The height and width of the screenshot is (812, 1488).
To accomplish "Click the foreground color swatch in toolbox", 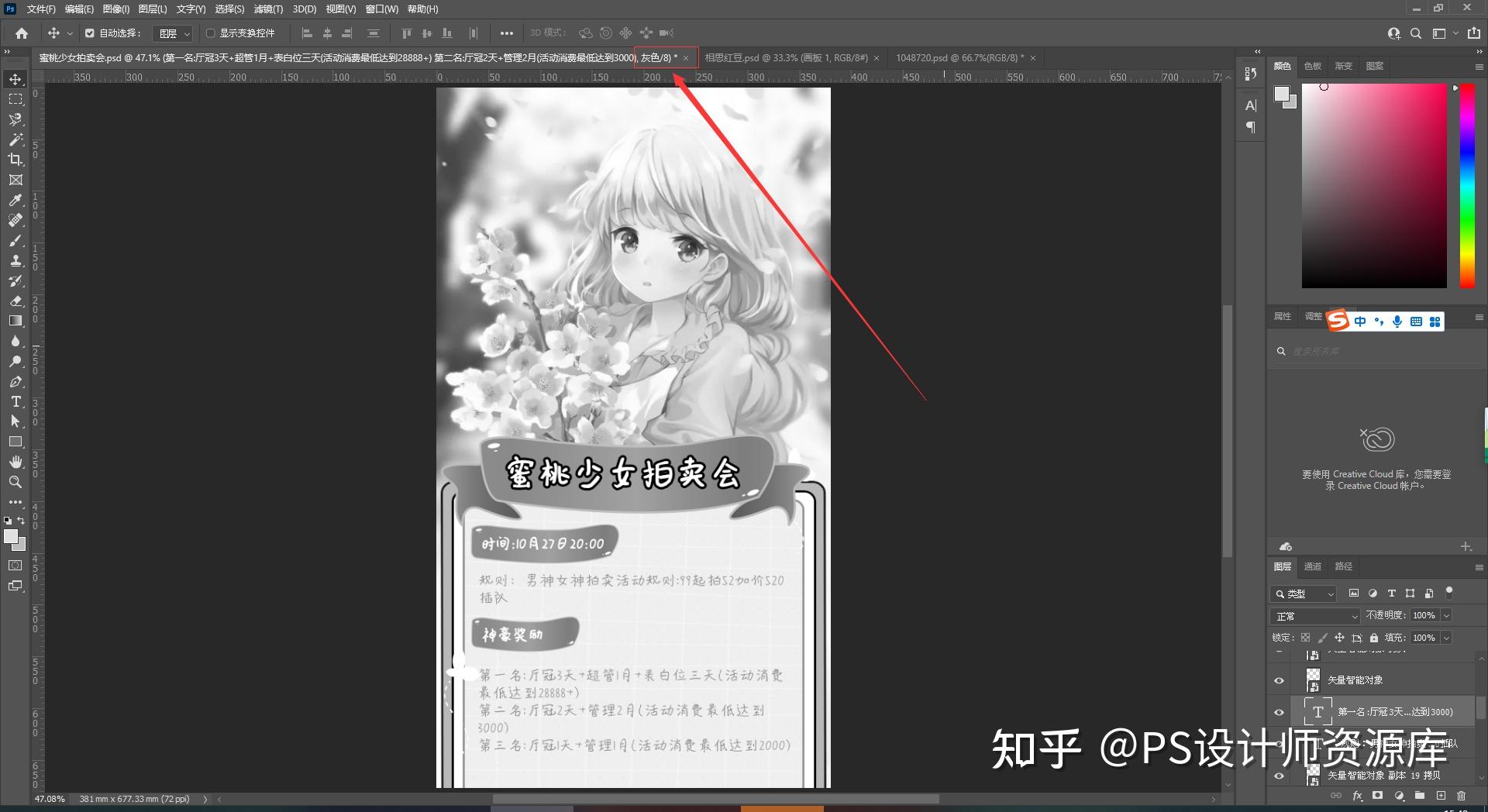I will [11, 536].
